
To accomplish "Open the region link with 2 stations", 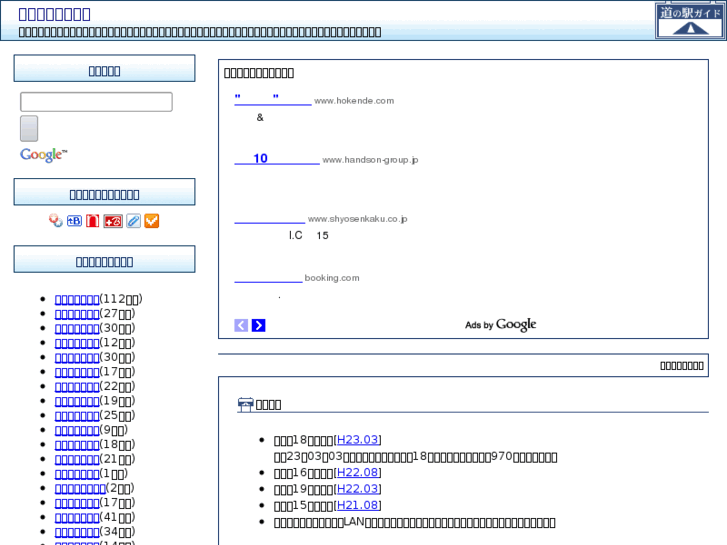I will click(x=80, y=488).
